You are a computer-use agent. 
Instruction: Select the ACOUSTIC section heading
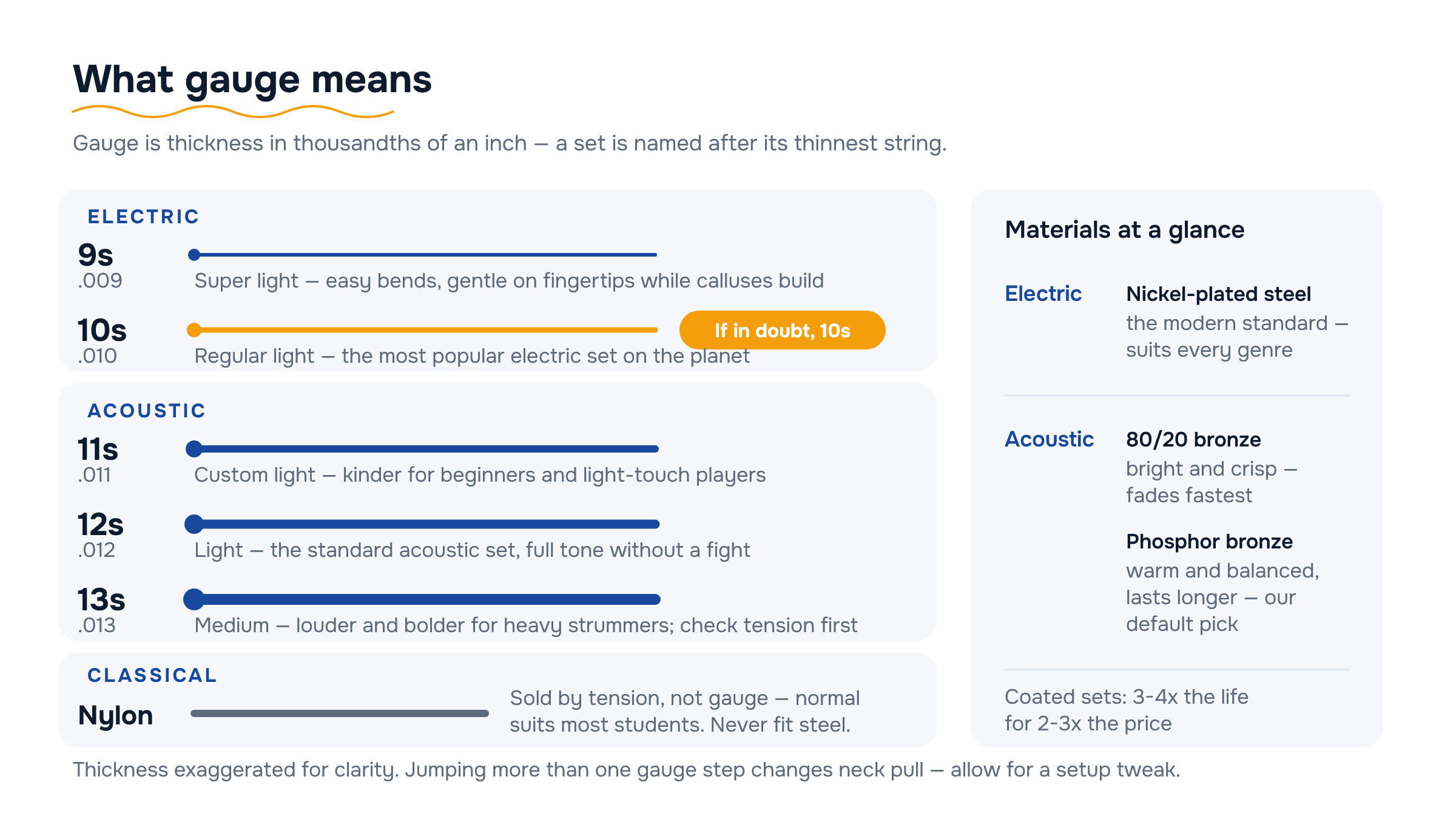tap(147, 411)
